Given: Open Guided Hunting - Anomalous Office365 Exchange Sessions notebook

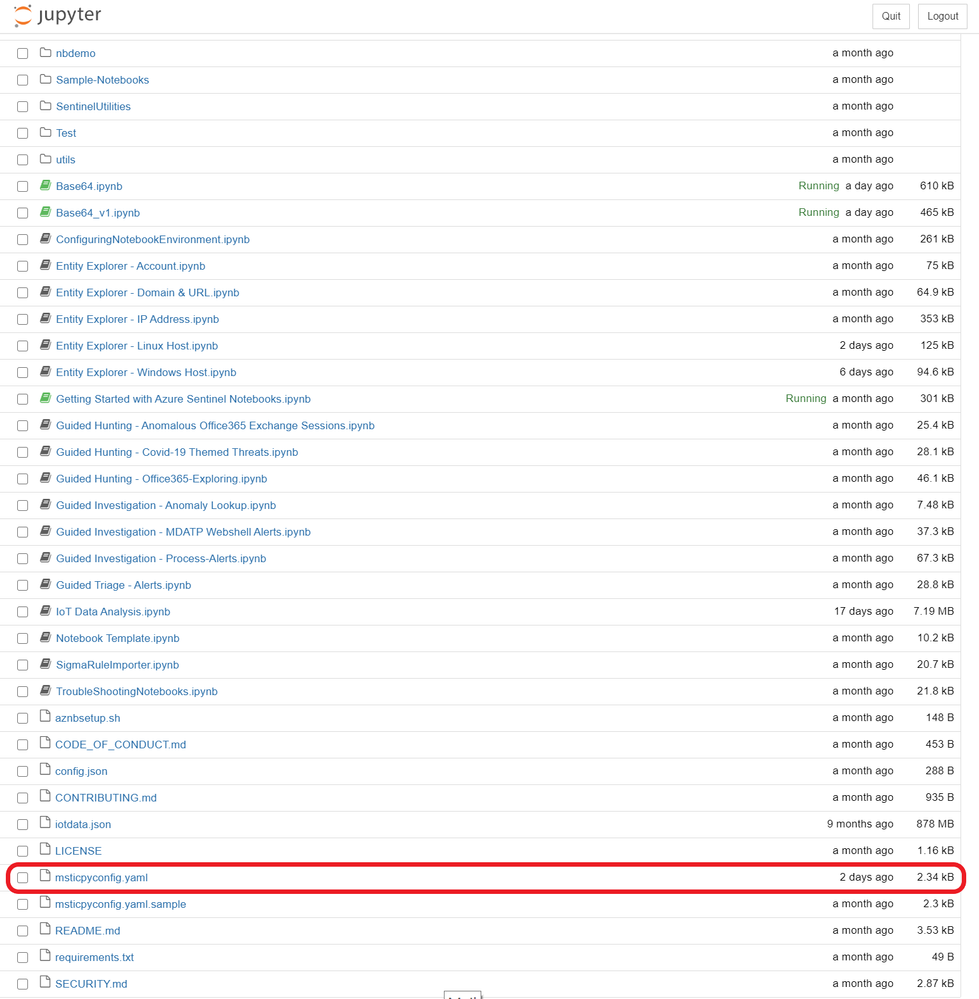Looking at the screenshot, I should (x=215, y=426).
